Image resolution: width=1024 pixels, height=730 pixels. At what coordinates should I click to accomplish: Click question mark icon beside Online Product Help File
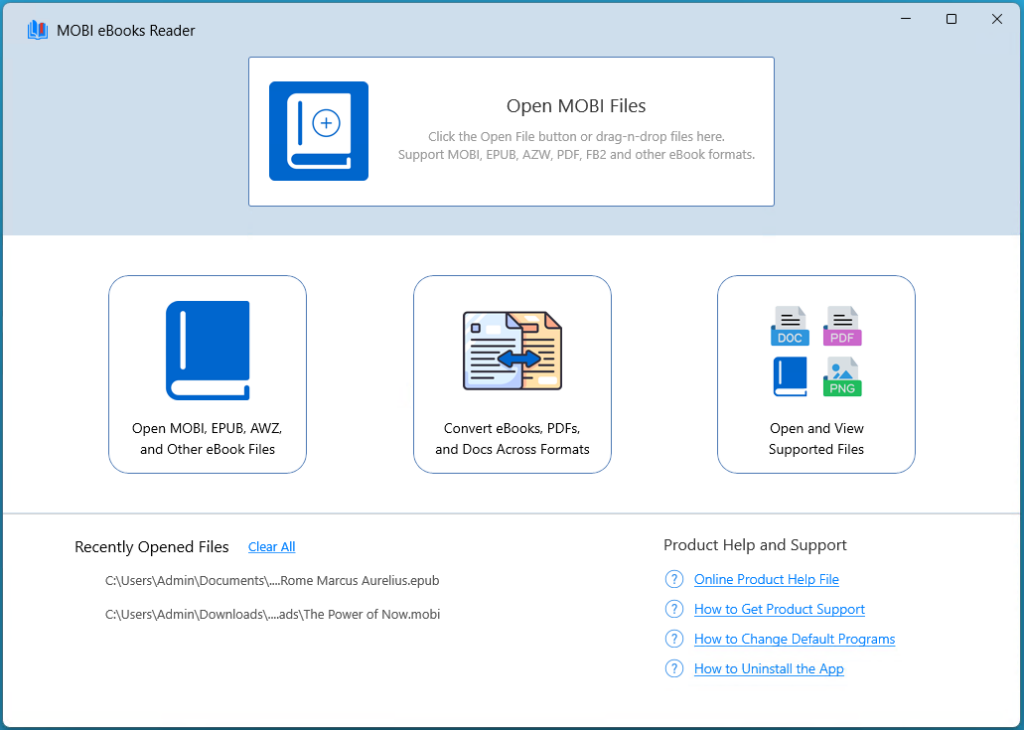(674, 579)
